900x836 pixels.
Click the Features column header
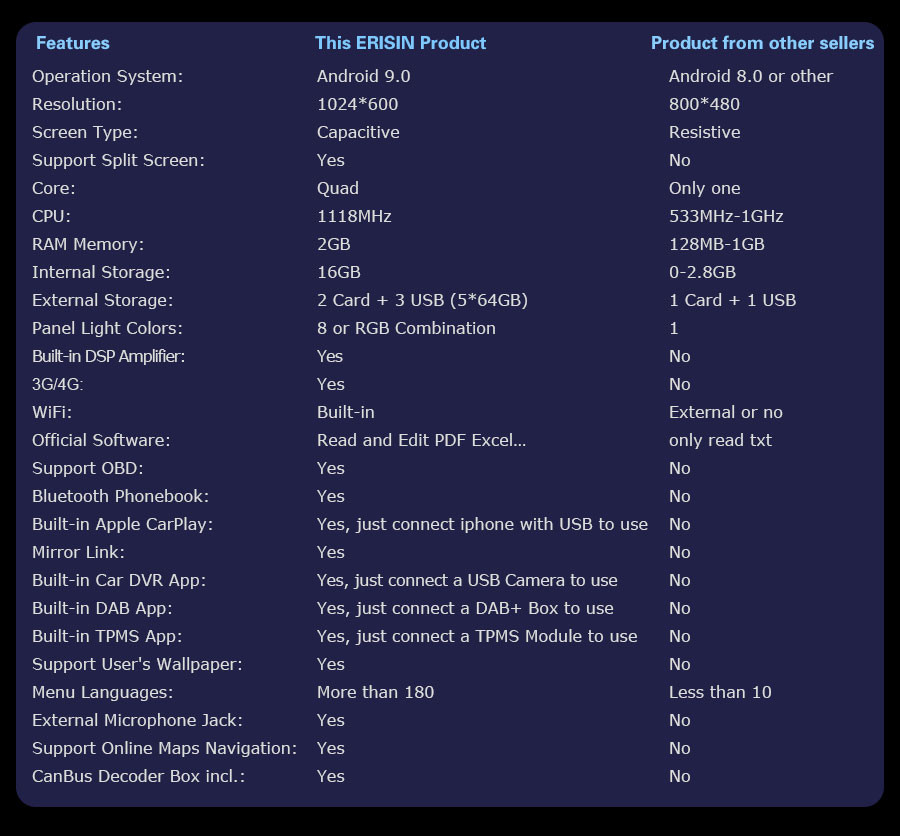[x=72, y=43]
